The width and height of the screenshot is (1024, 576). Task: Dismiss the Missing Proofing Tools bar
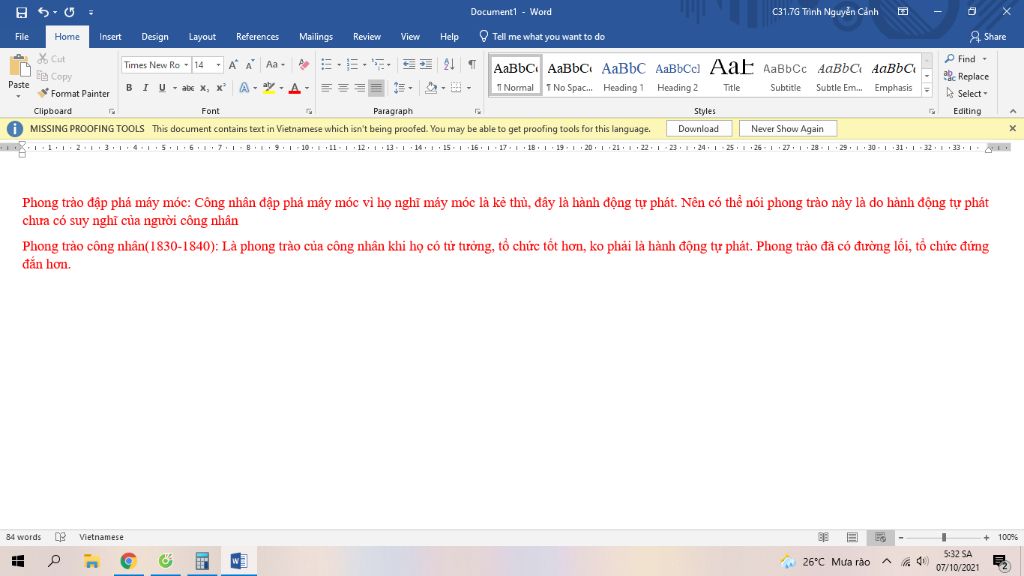point(1012,129)
